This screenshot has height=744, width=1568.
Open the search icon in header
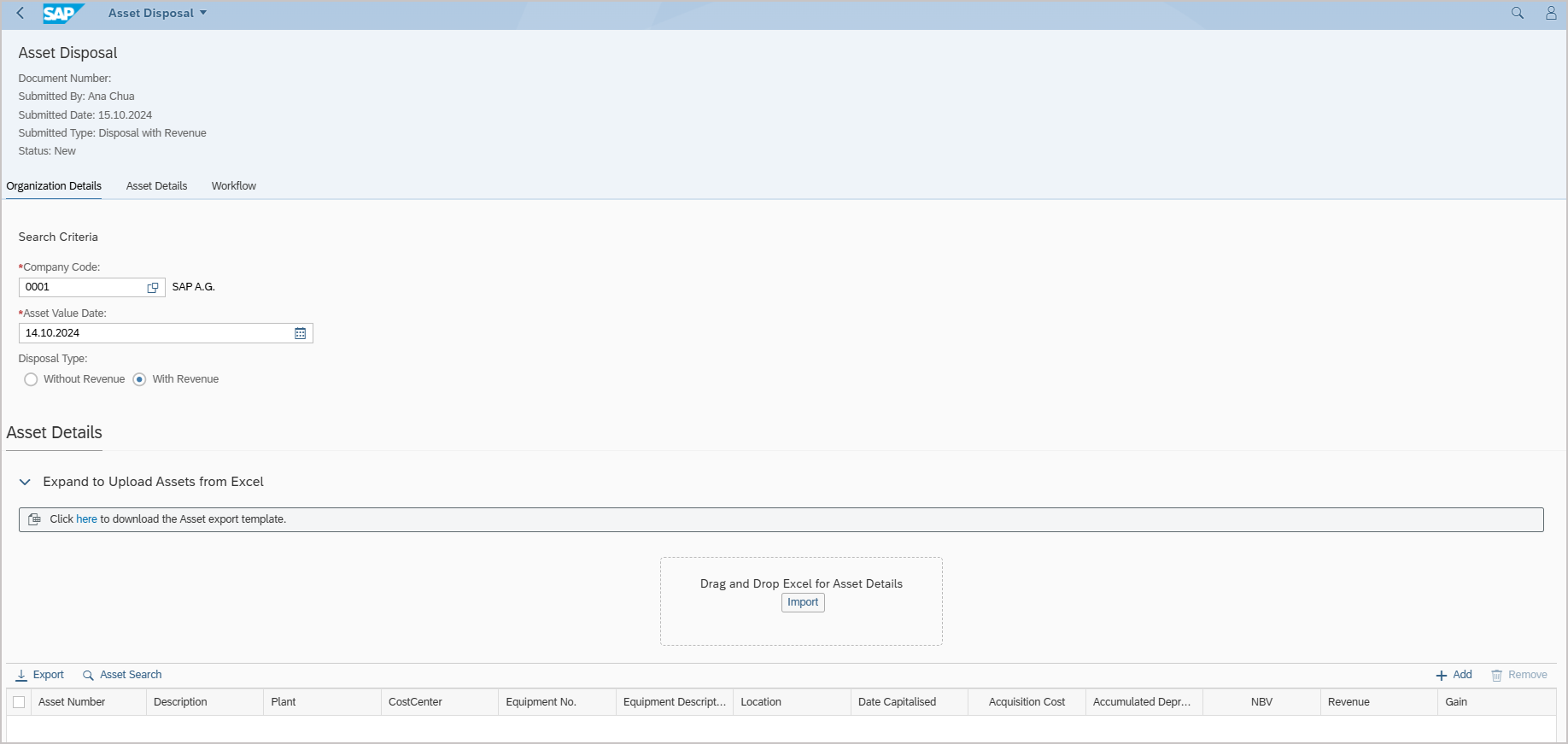[1517, 13]
